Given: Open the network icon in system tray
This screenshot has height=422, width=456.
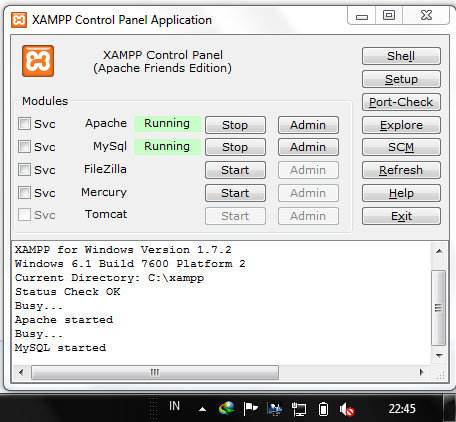Looking at the screenshot, I should pyautogui.click(x=299, y=409).
